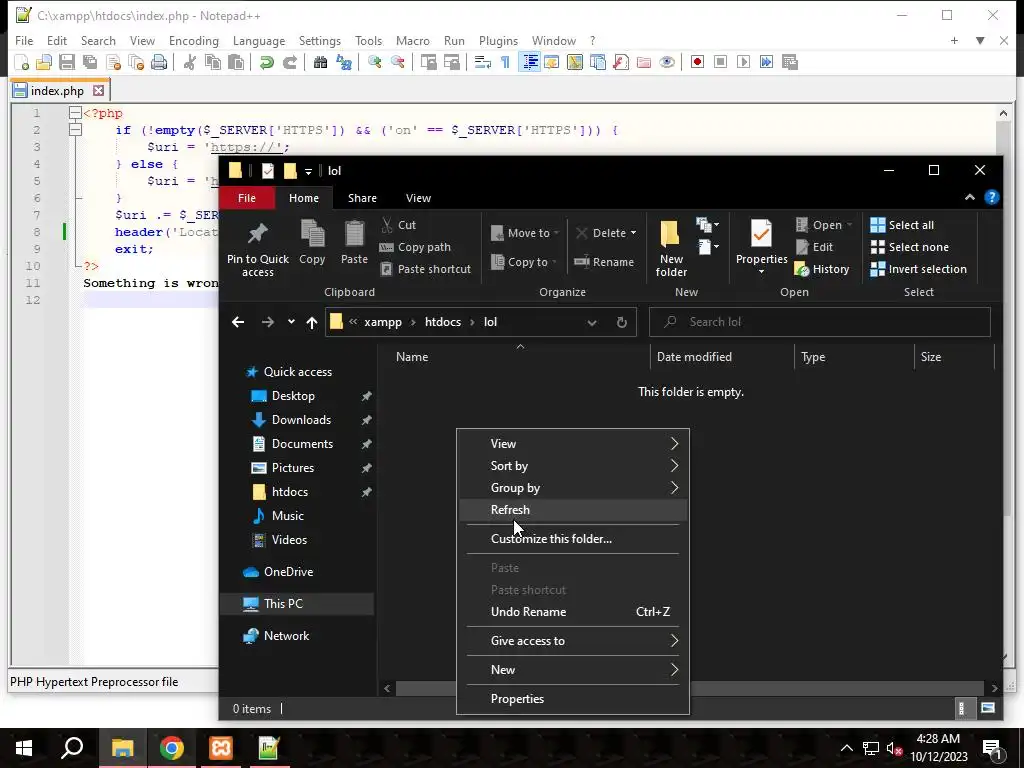Image resolution: width=1024 pixels, height=768 pixels.
Task: Open recent locations dropdown arrow
Action: (291, 322)
